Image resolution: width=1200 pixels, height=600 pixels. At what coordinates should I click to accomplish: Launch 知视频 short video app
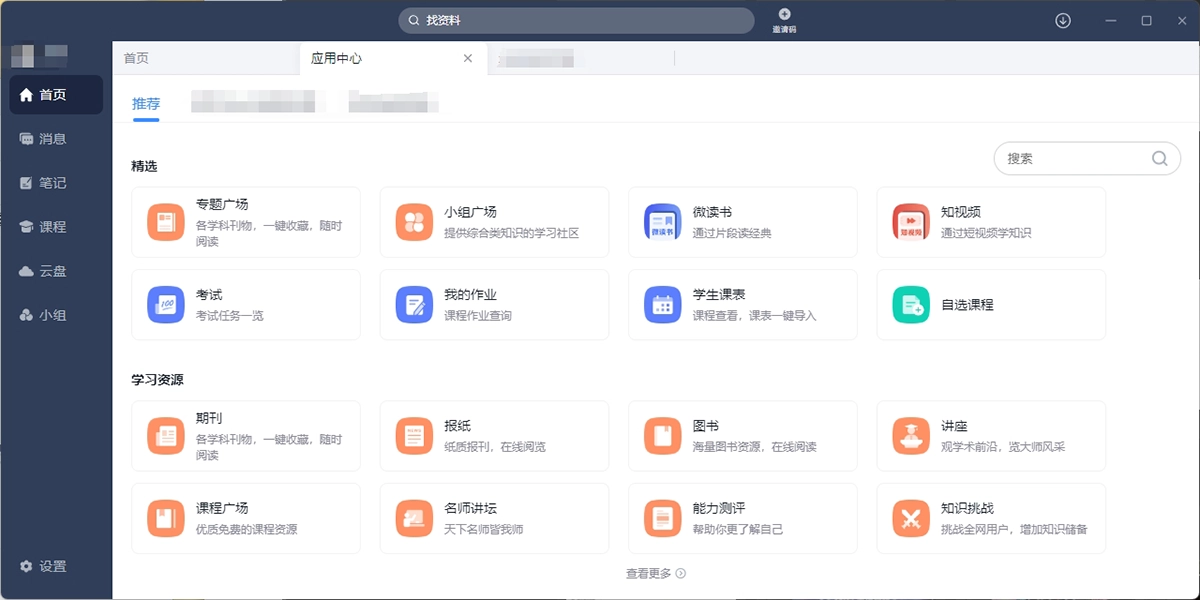(910, 221)
